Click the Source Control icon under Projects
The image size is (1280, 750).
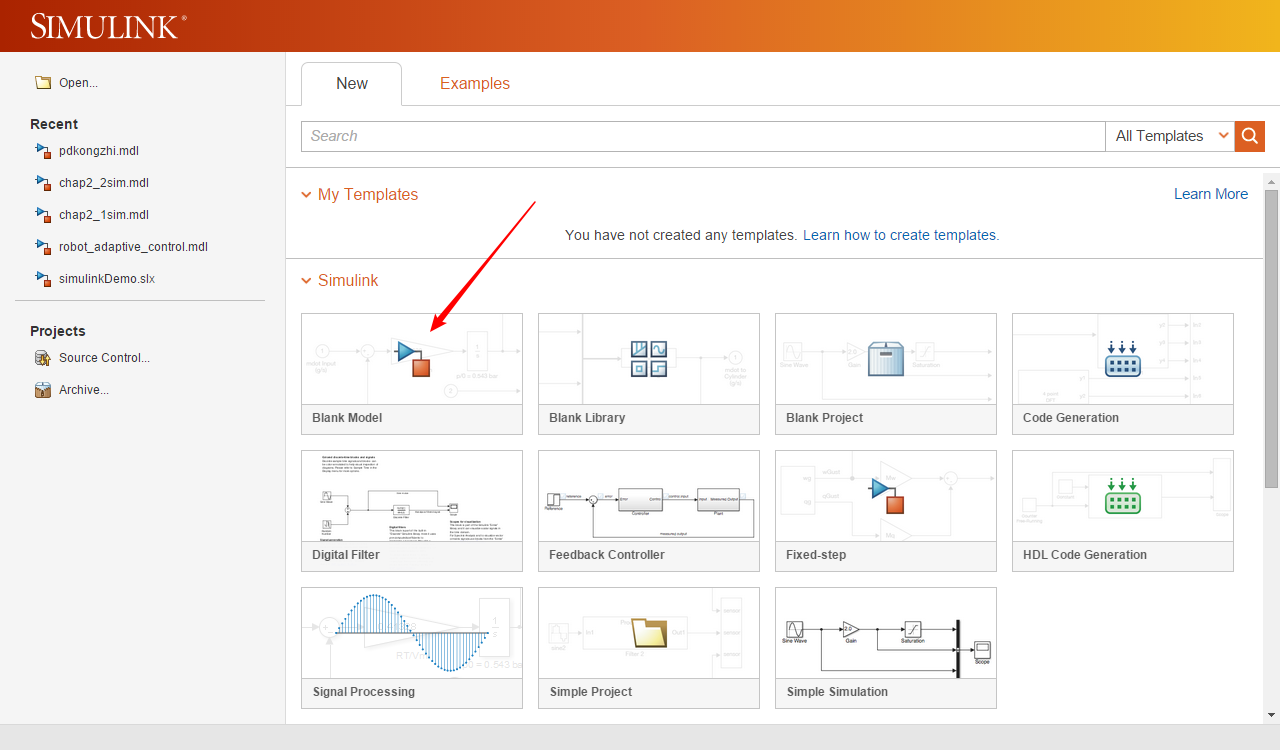[42, 358]
